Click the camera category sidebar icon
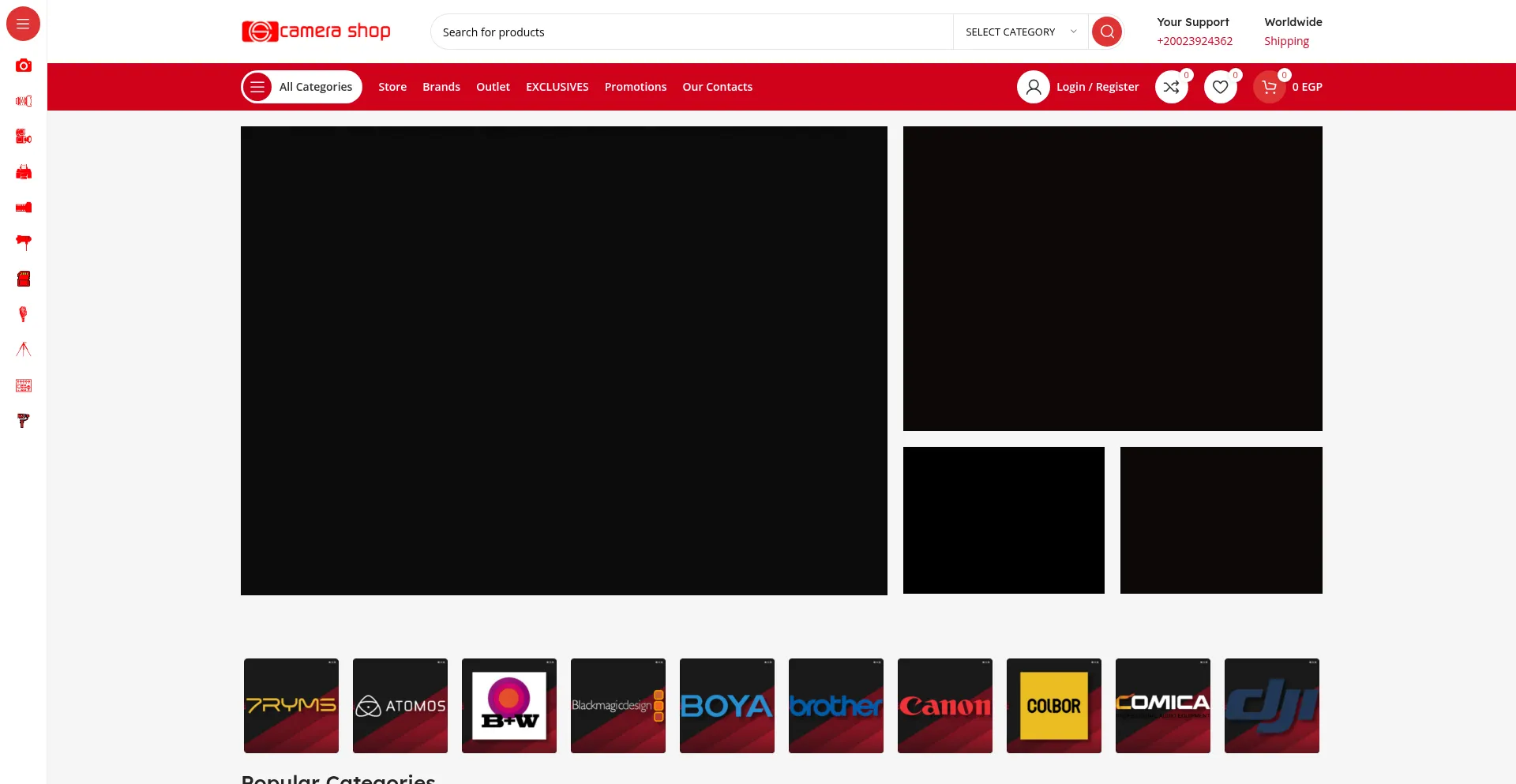This screenshot has height=784, width=1516. [24, 66]
